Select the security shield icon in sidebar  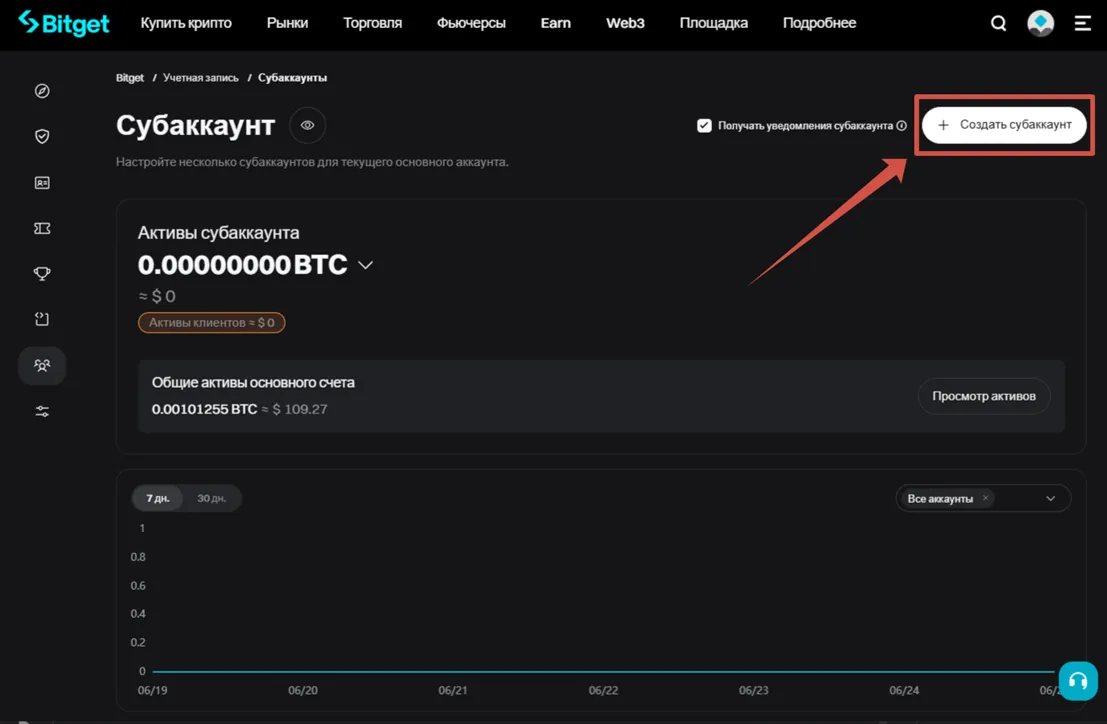pos(41,136)
